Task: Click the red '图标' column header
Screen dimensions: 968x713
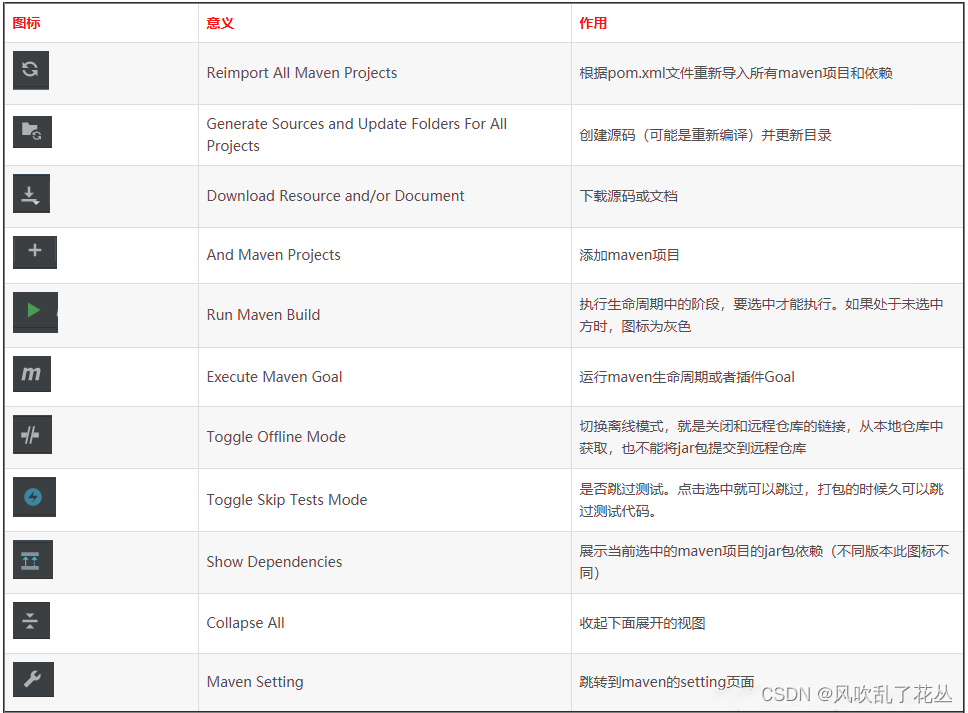Action: pyautogui.click(x=27, y=23)
